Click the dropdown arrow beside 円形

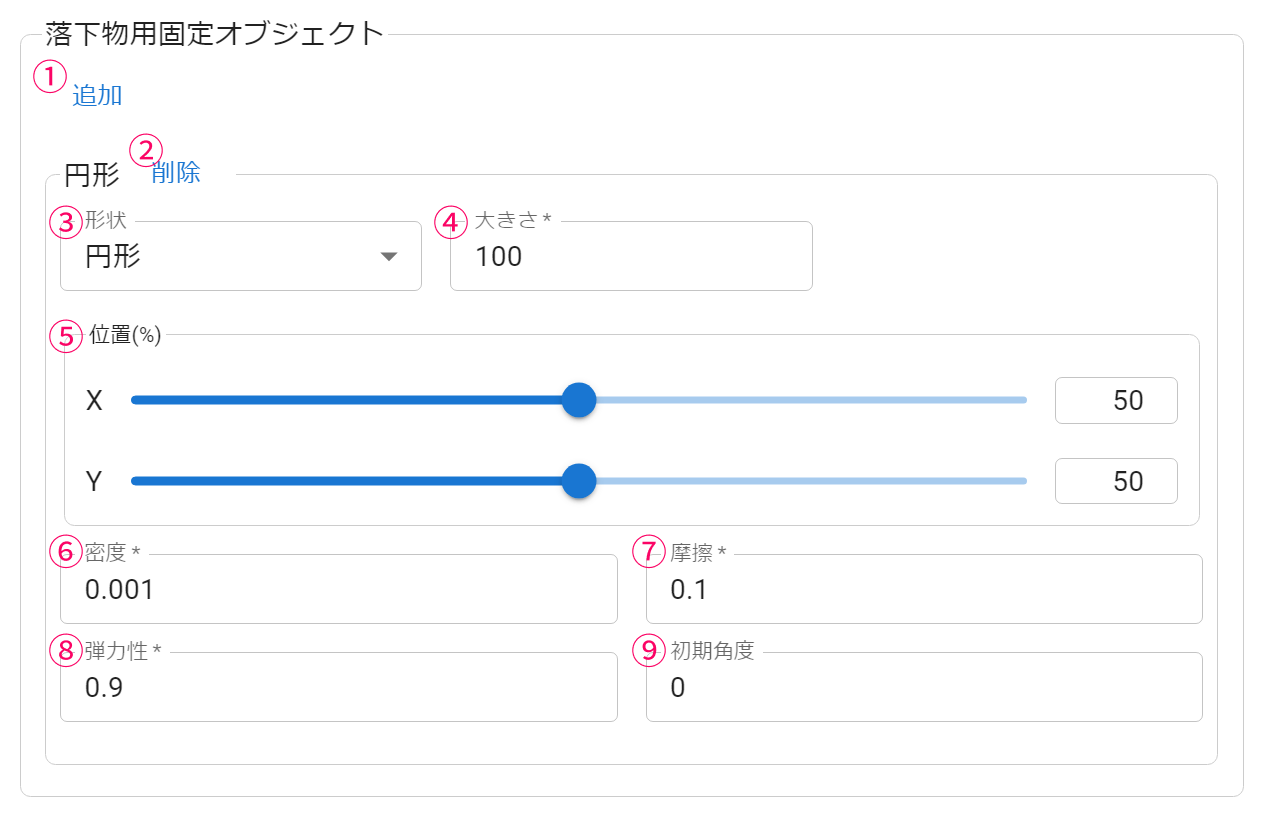(390, 257)
